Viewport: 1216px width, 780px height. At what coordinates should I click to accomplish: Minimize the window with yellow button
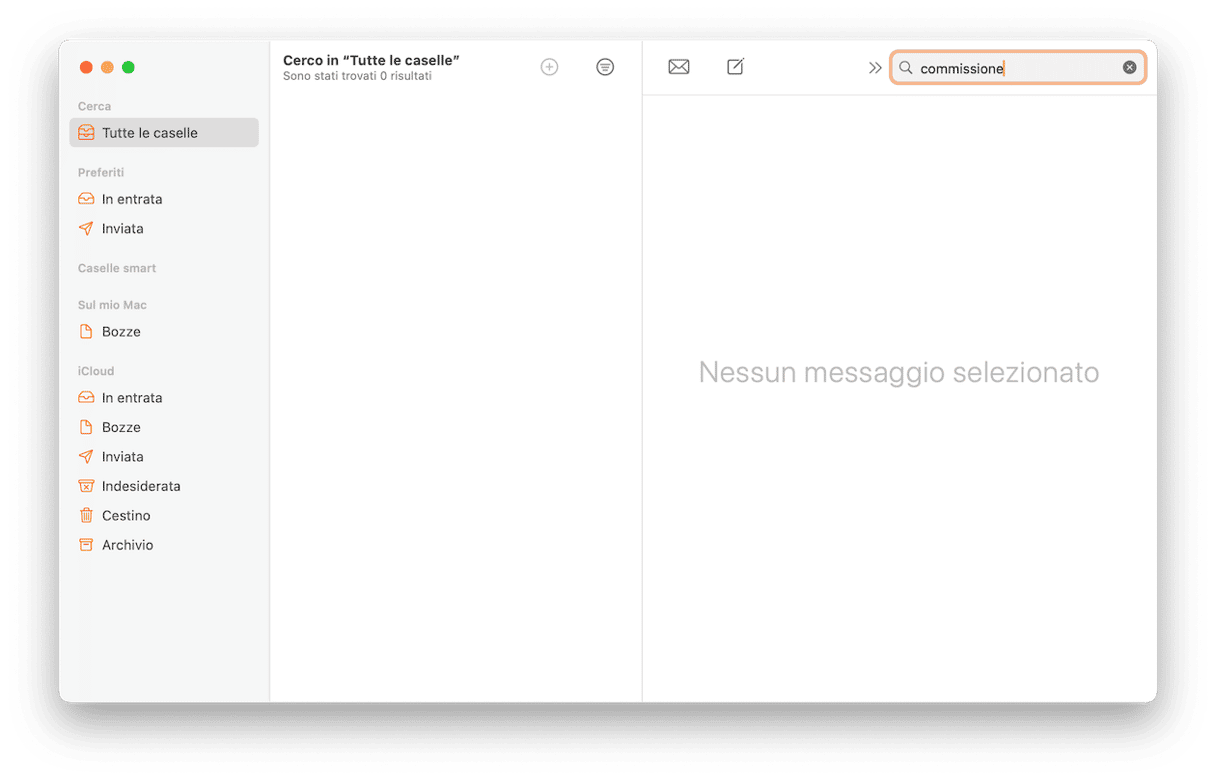(x=107, y=67)
